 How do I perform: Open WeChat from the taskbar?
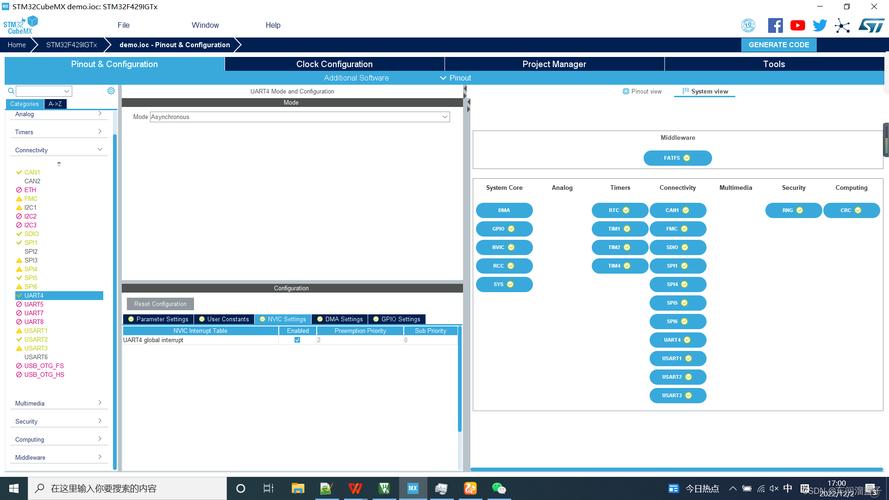[499, 488]
